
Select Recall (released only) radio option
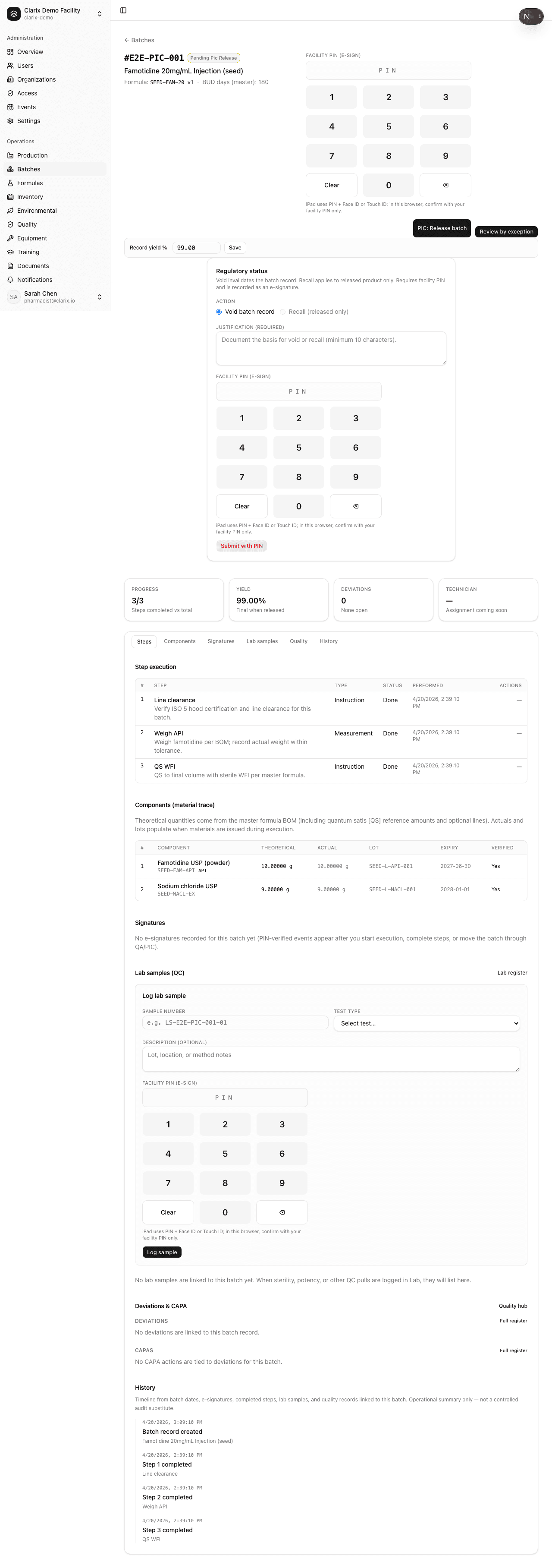283,312
